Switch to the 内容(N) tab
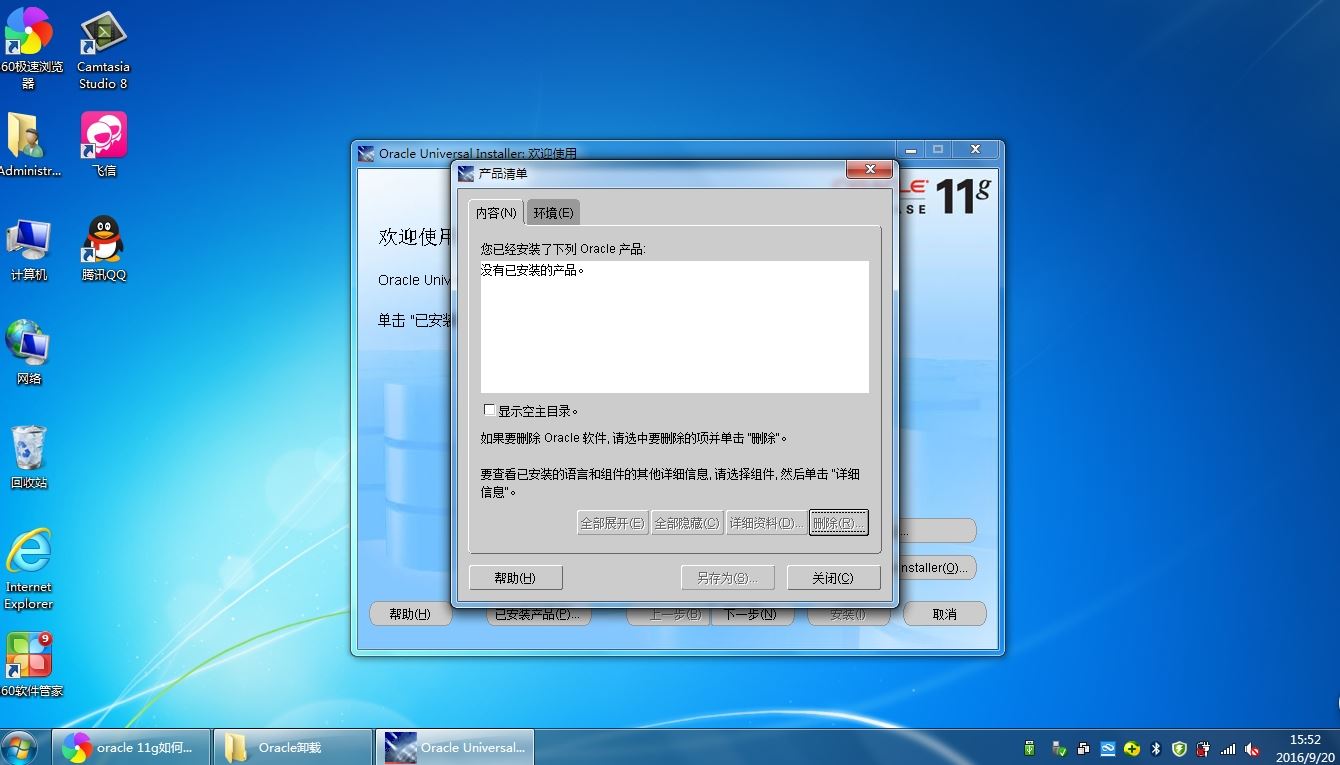 [496, 213]
